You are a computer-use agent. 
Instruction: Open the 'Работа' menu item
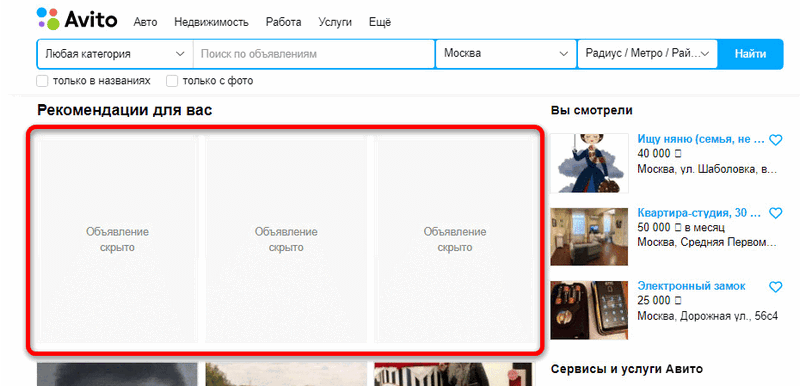(x=283, y=22)
